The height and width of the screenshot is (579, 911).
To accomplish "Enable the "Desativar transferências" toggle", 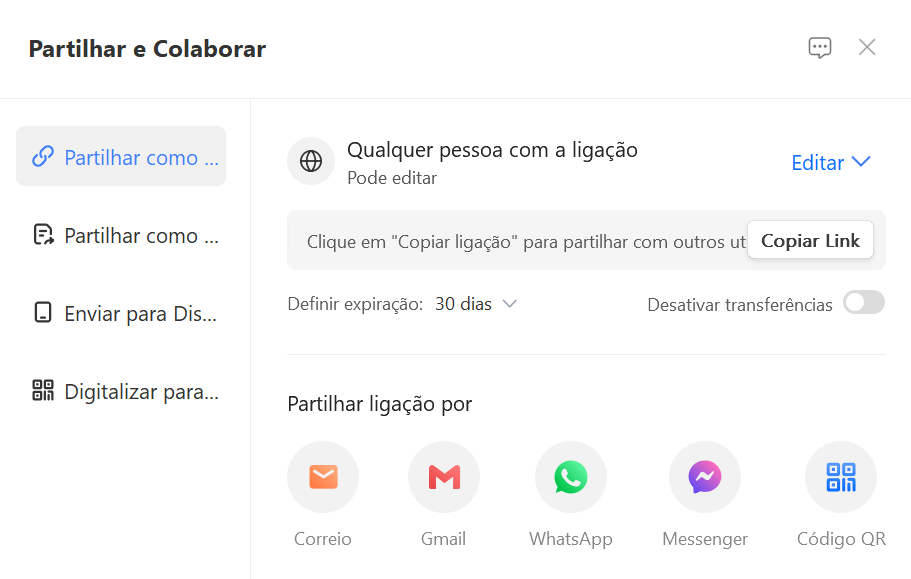I will [863, 302].
